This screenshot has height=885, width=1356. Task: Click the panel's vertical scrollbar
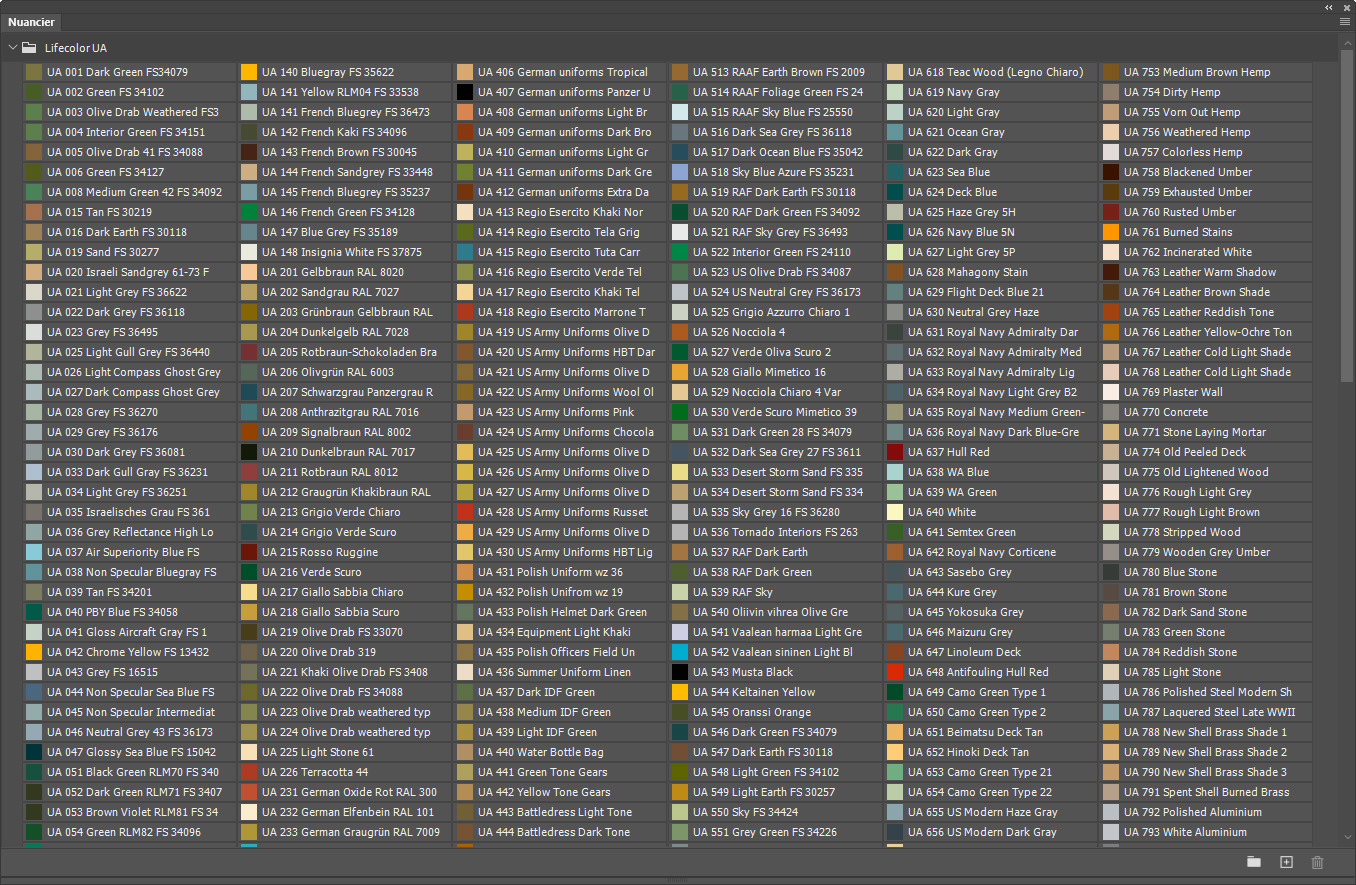1346,215
